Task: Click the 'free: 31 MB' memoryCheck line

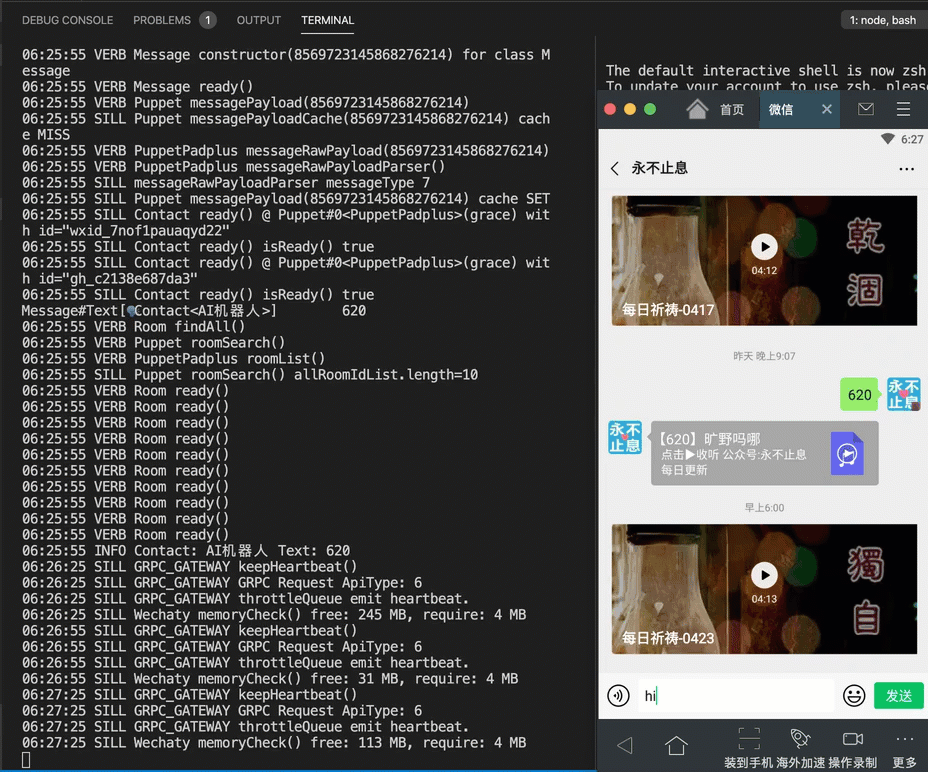Action: pyautogui.click(x=270, y=678)
